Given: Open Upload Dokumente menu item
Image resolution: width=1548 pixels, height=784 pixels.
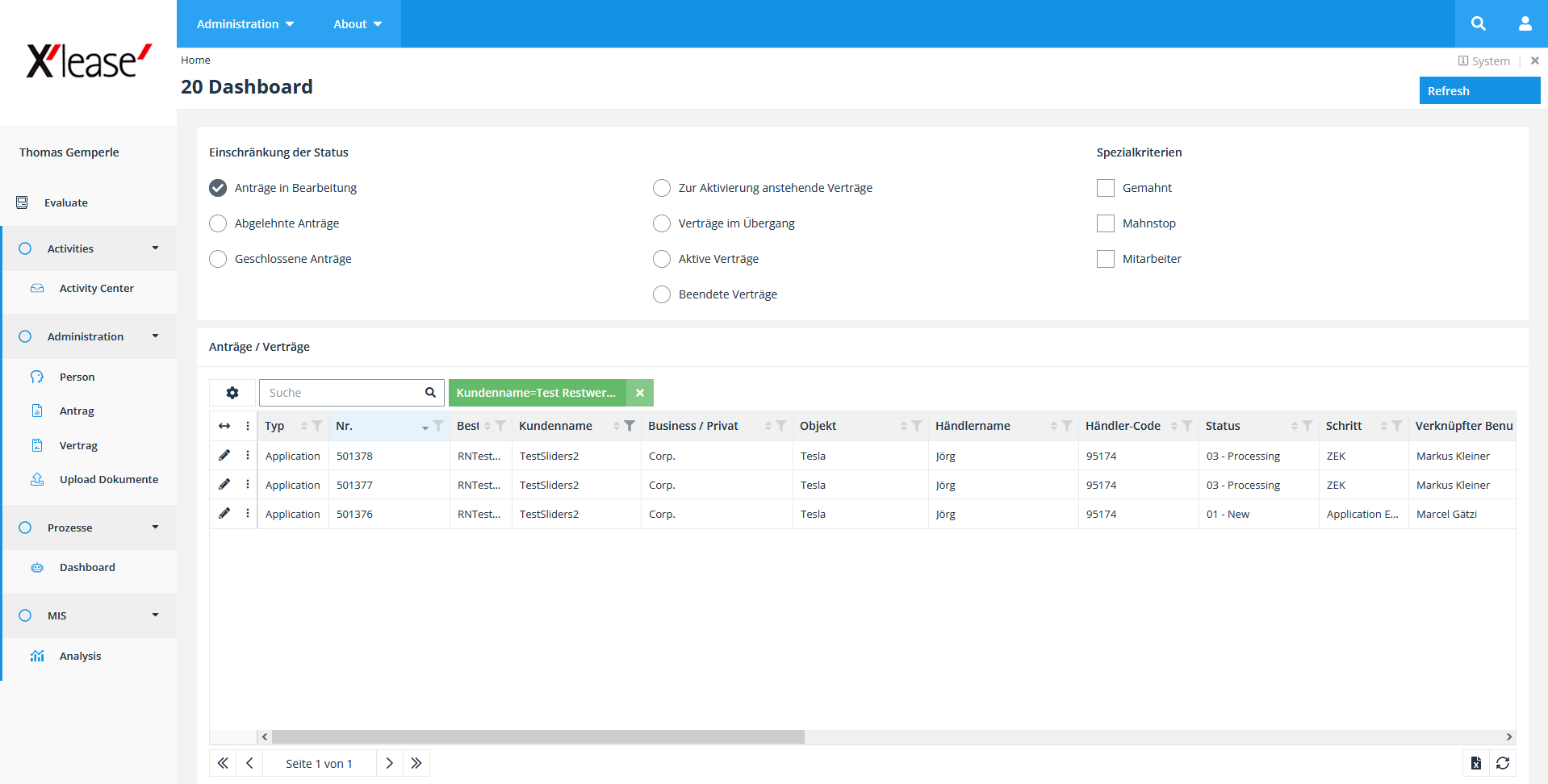Looking at the screenshot, I should (109, 479).
